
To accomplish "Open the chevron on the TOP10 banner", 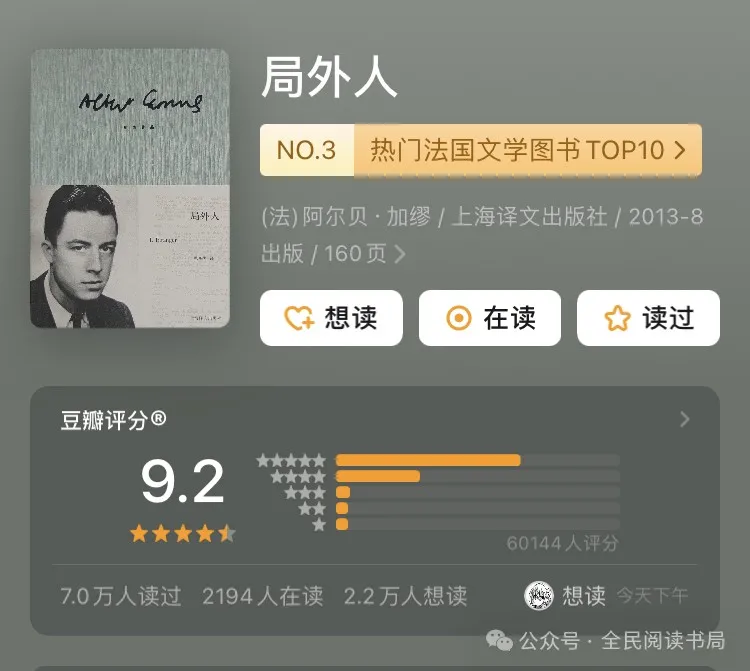I will tap(680, 150).
